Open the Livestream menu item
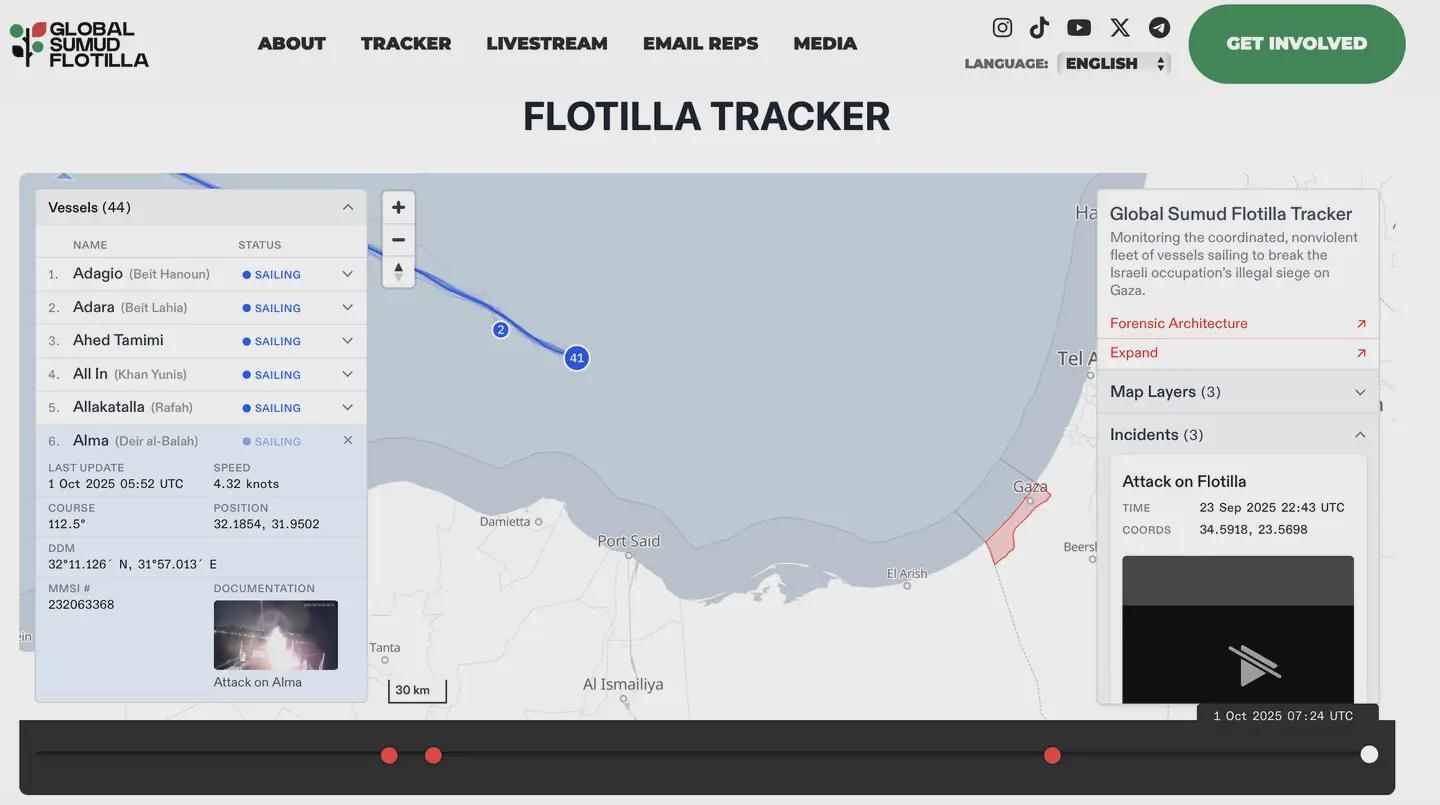Image resolution: width=1440 pixels, height=805 pixels. (x=547, y=44)
